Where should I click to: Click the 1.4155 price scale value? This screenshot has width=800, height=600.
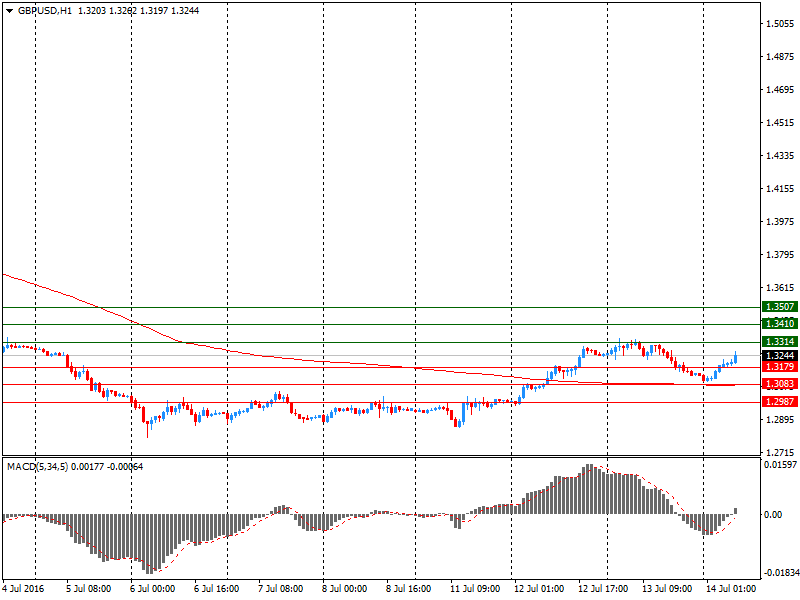[780, 189]
